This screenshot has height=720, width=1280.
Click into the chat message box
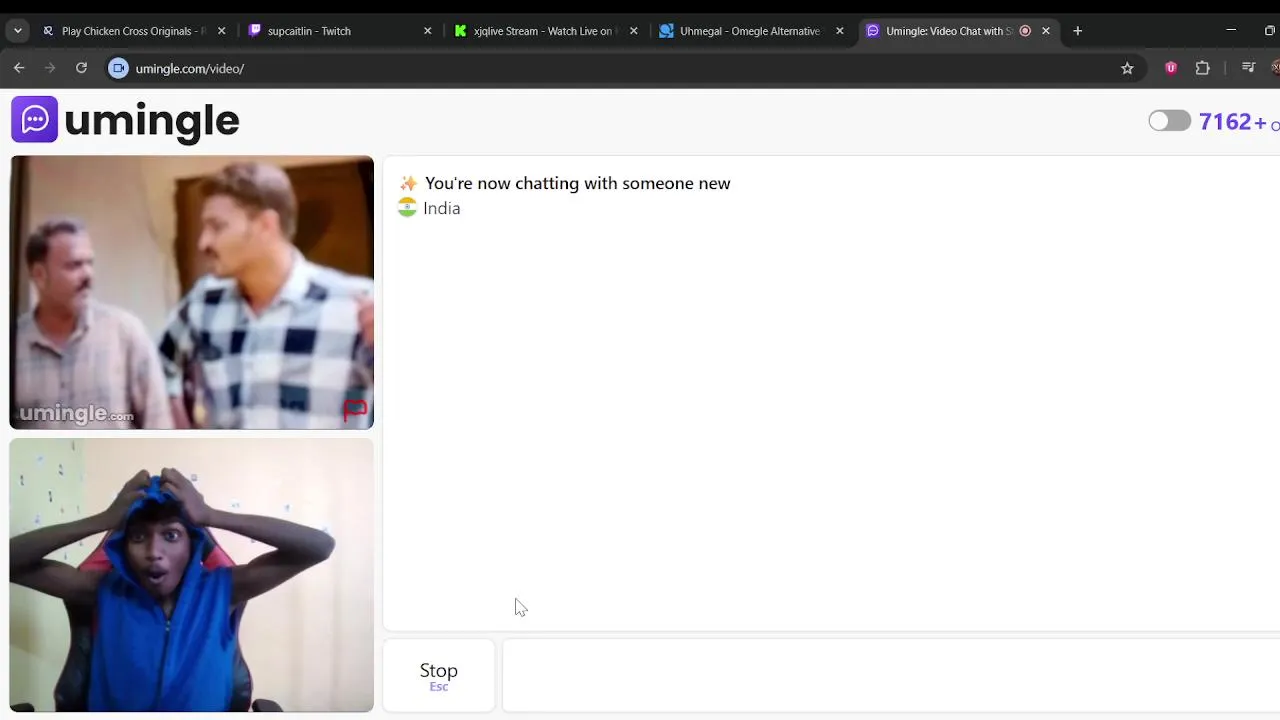click(x=890, y=676)
